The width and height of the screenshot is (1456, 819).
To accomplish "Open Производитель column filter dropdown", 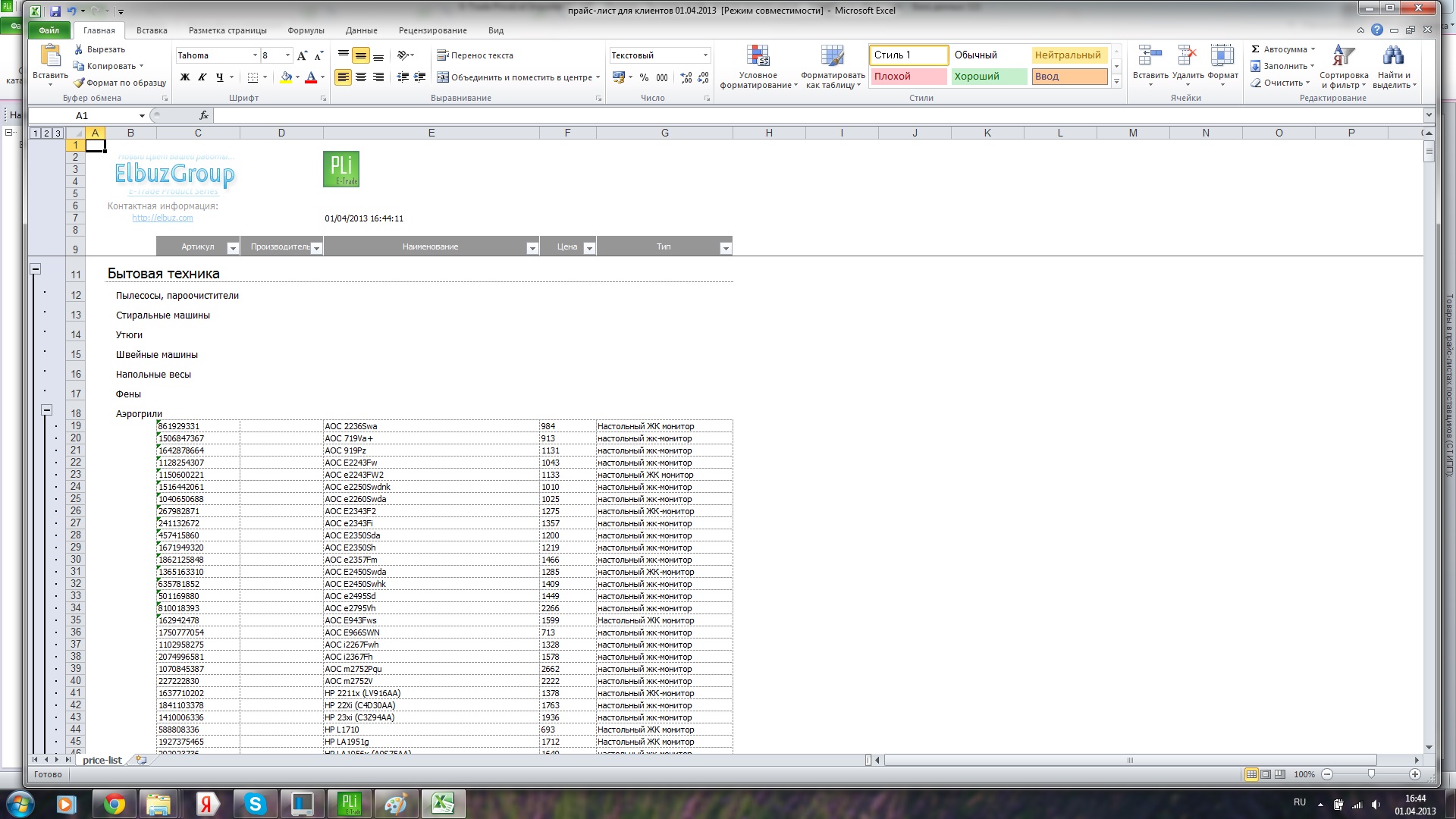I will (317, 248).
